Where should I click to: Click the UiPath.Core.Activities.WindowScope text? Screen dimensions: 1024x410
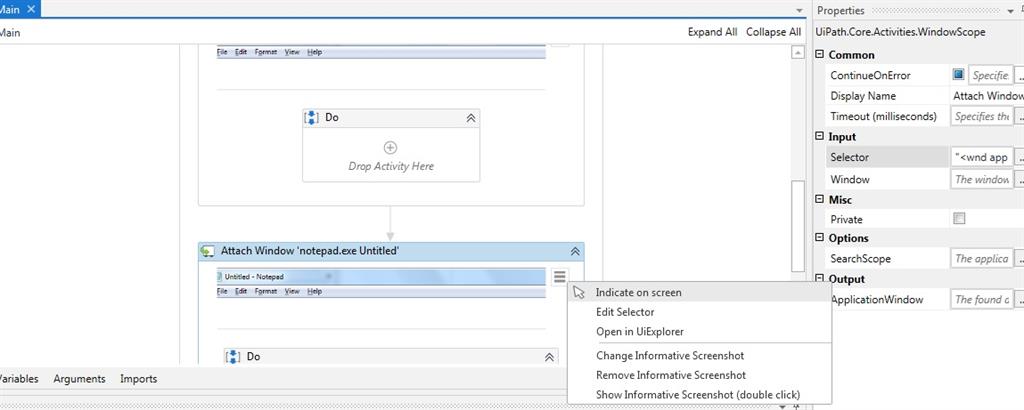[x=901, y=32]
